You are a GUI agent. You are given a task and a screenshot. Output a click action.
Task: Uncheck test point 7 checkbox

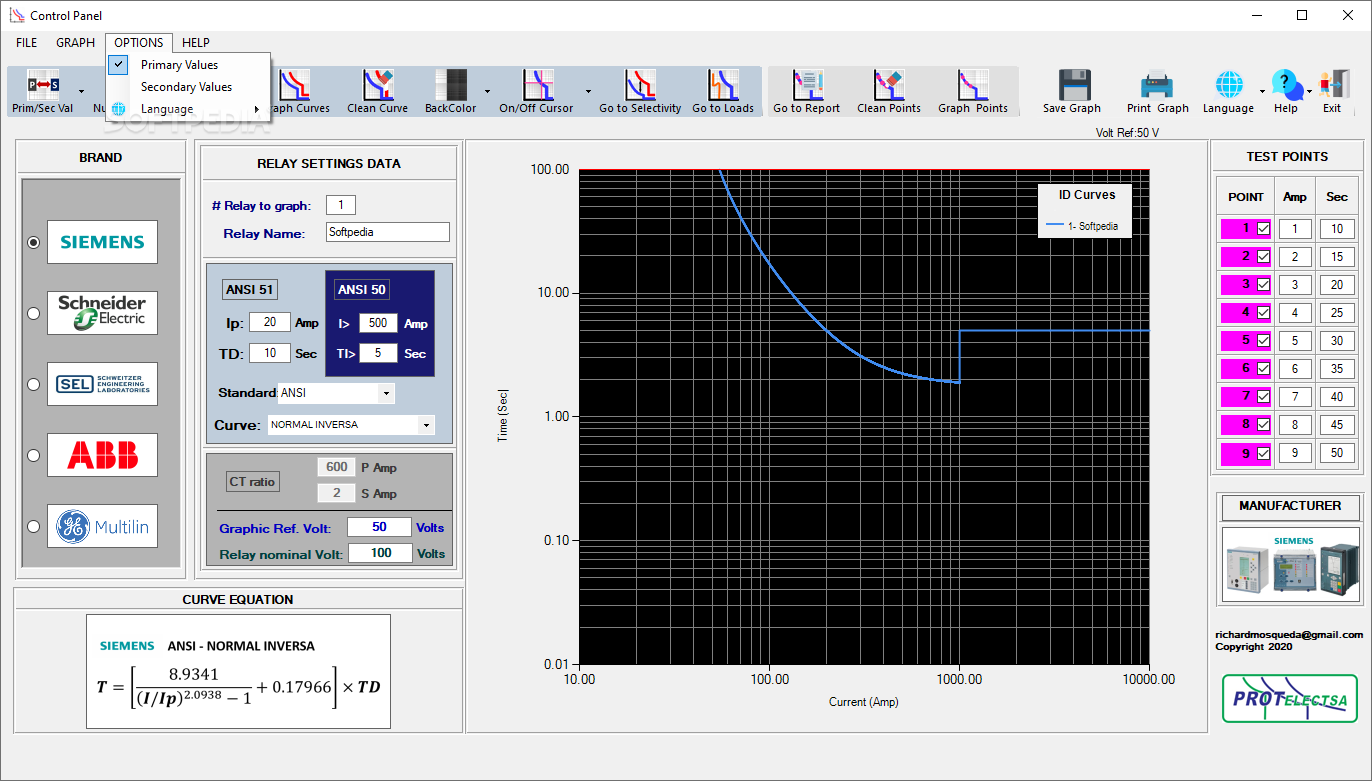tap(1264, 396)
